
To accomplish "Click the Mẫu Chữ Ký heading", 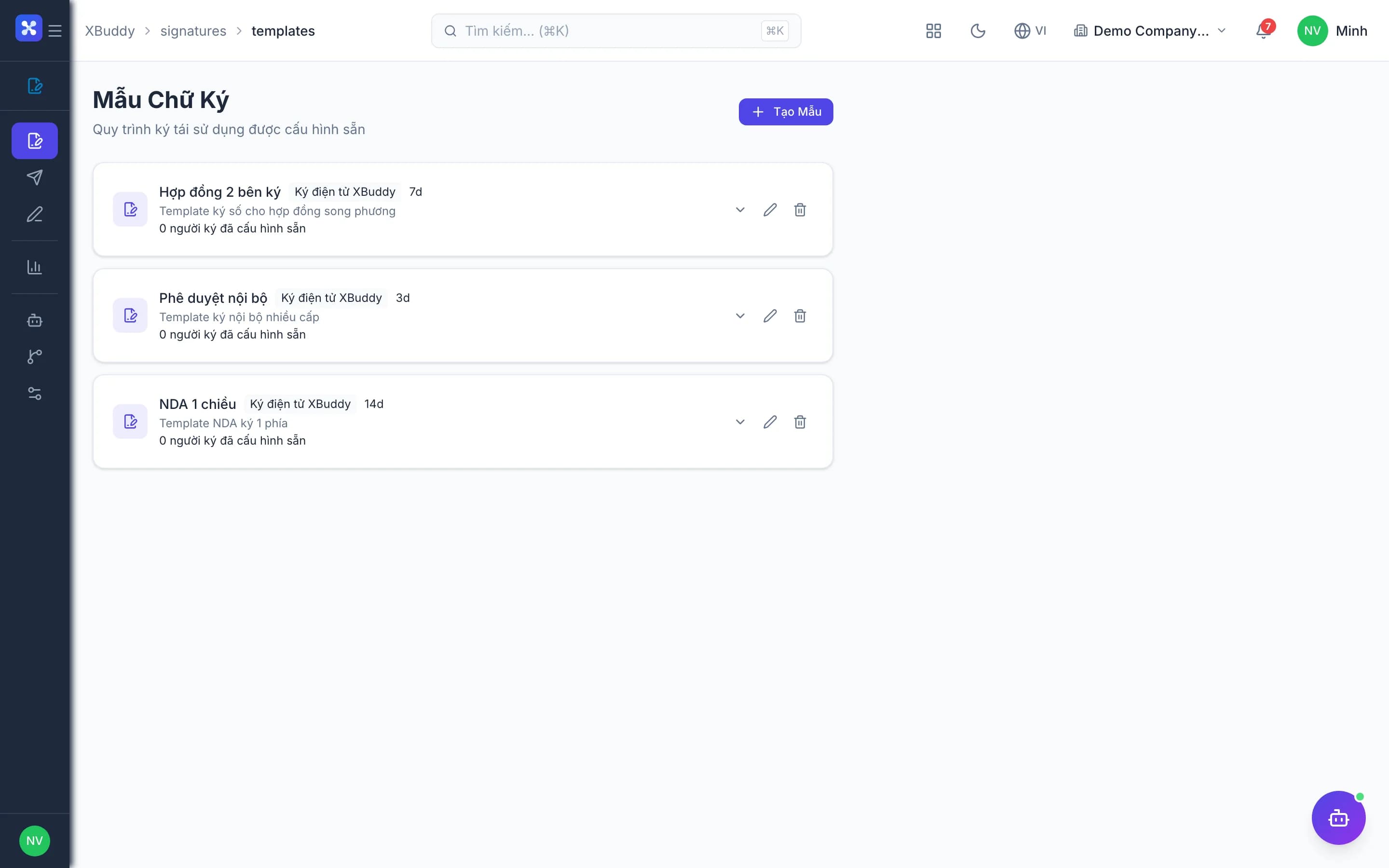I will tap(161, 100).
